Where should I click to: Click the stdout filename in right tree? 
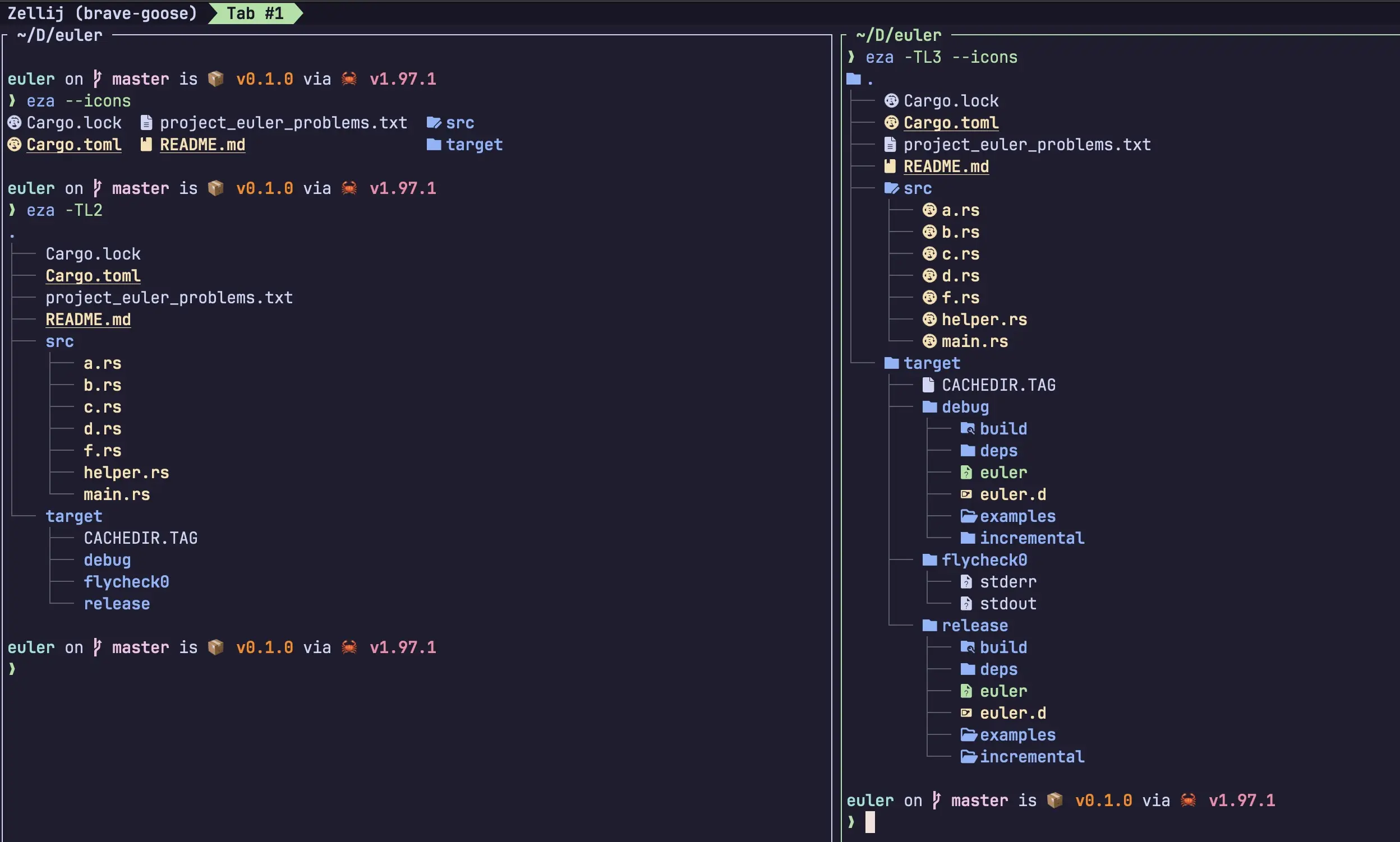[1008, 604]
